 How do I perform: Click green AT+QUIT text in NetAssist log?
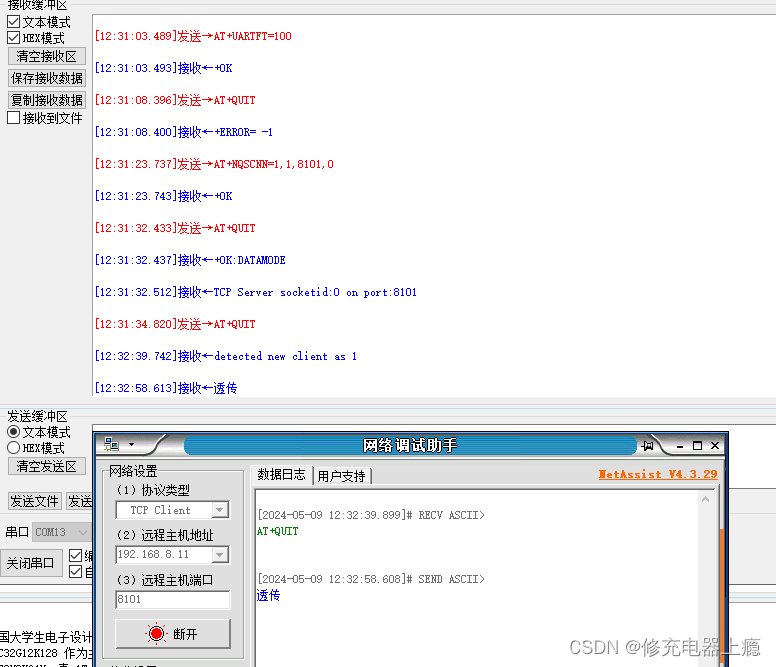tap(278, 531)
